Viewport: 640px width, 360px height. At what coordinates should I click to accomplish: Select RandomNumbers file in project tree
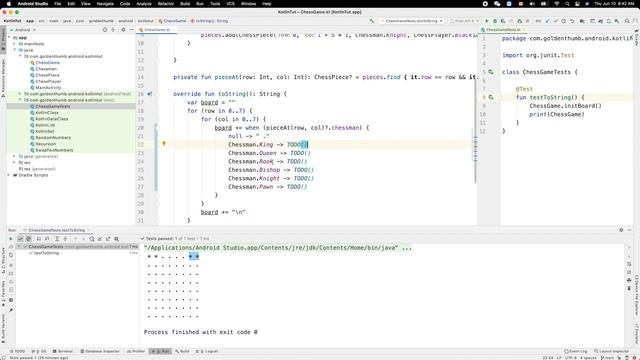coord(53,138)
